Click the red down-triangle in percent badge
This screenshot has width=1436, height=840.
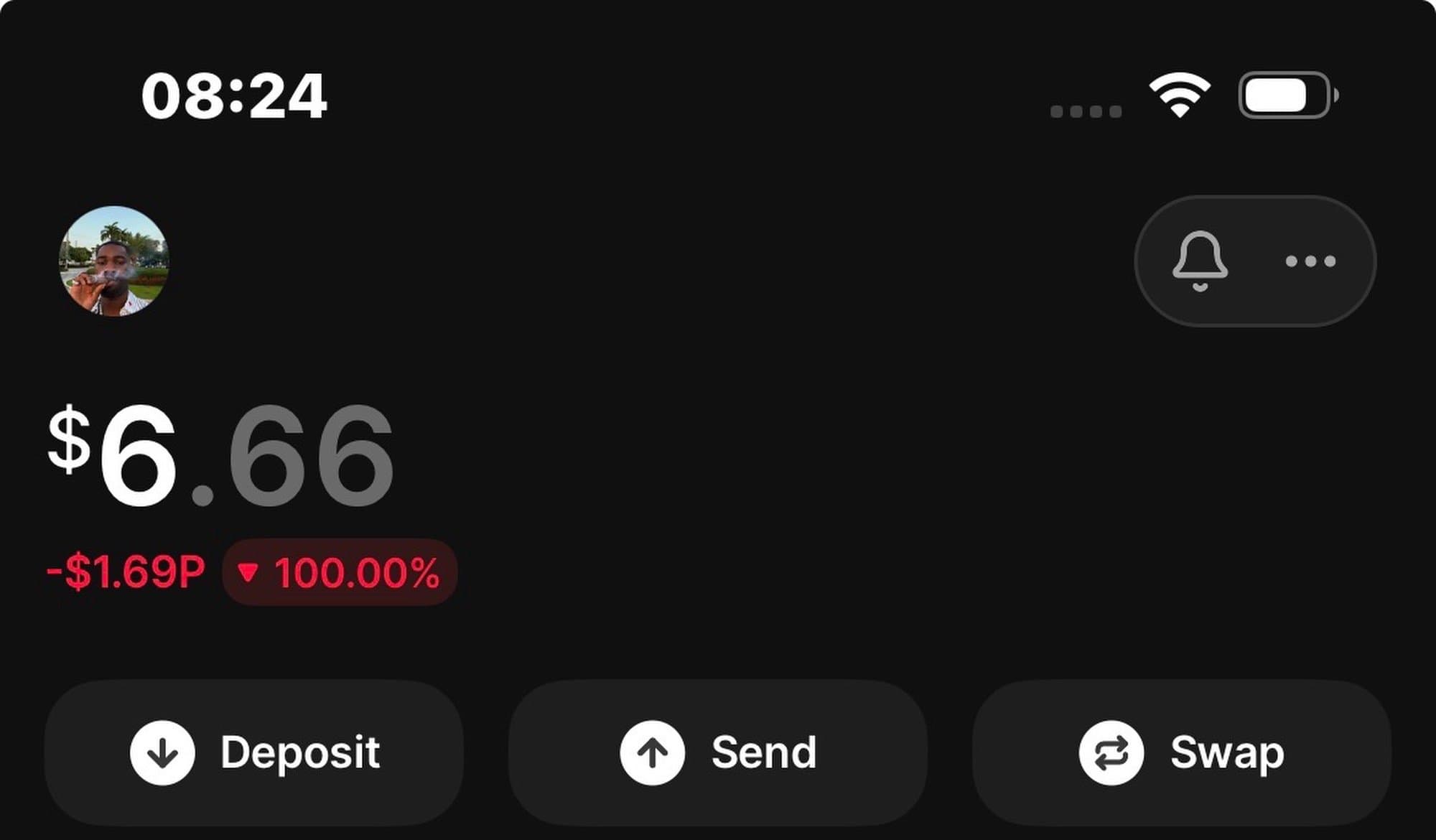click(248, 572)
